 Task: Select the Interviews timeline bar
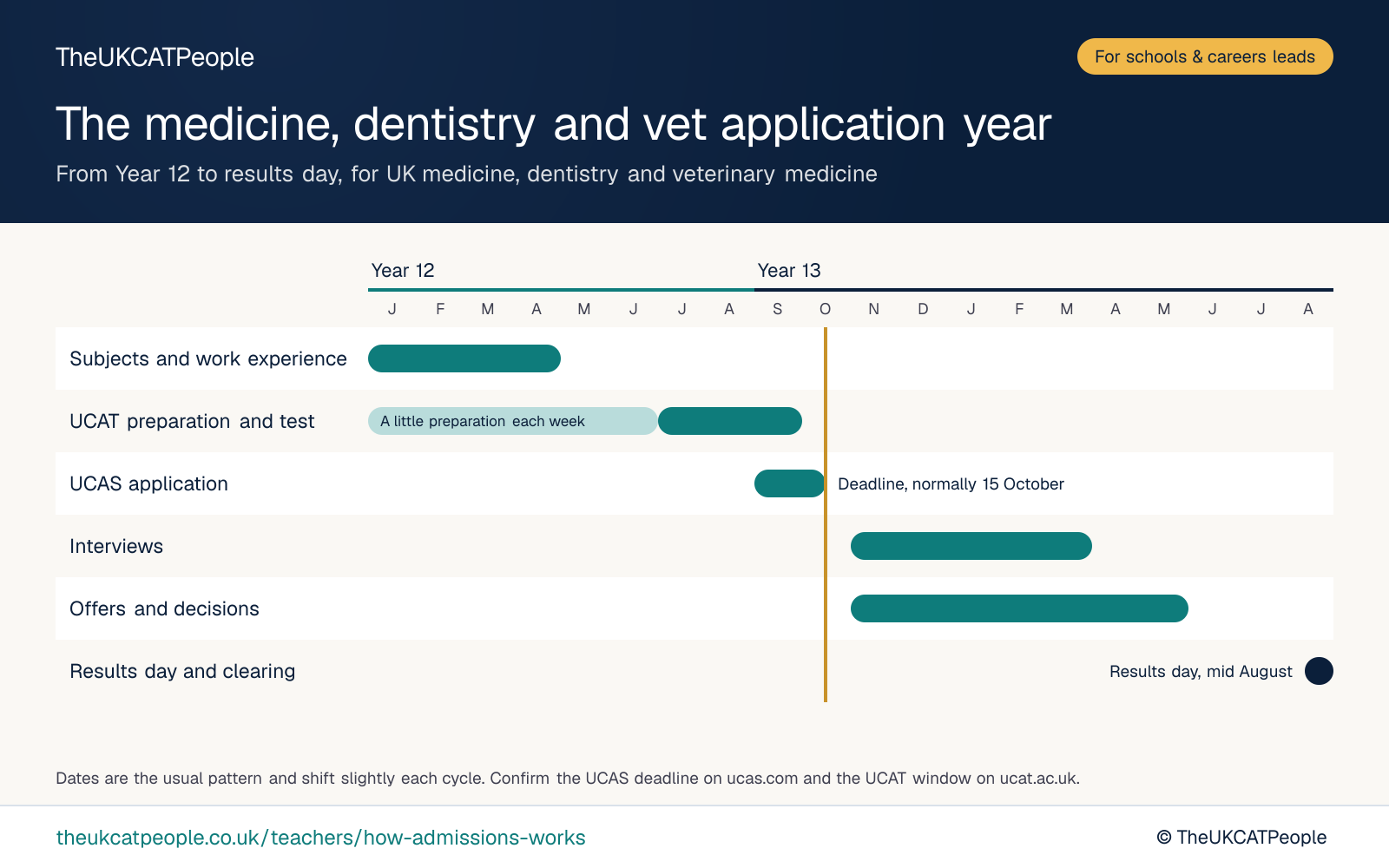pos(971,546)
